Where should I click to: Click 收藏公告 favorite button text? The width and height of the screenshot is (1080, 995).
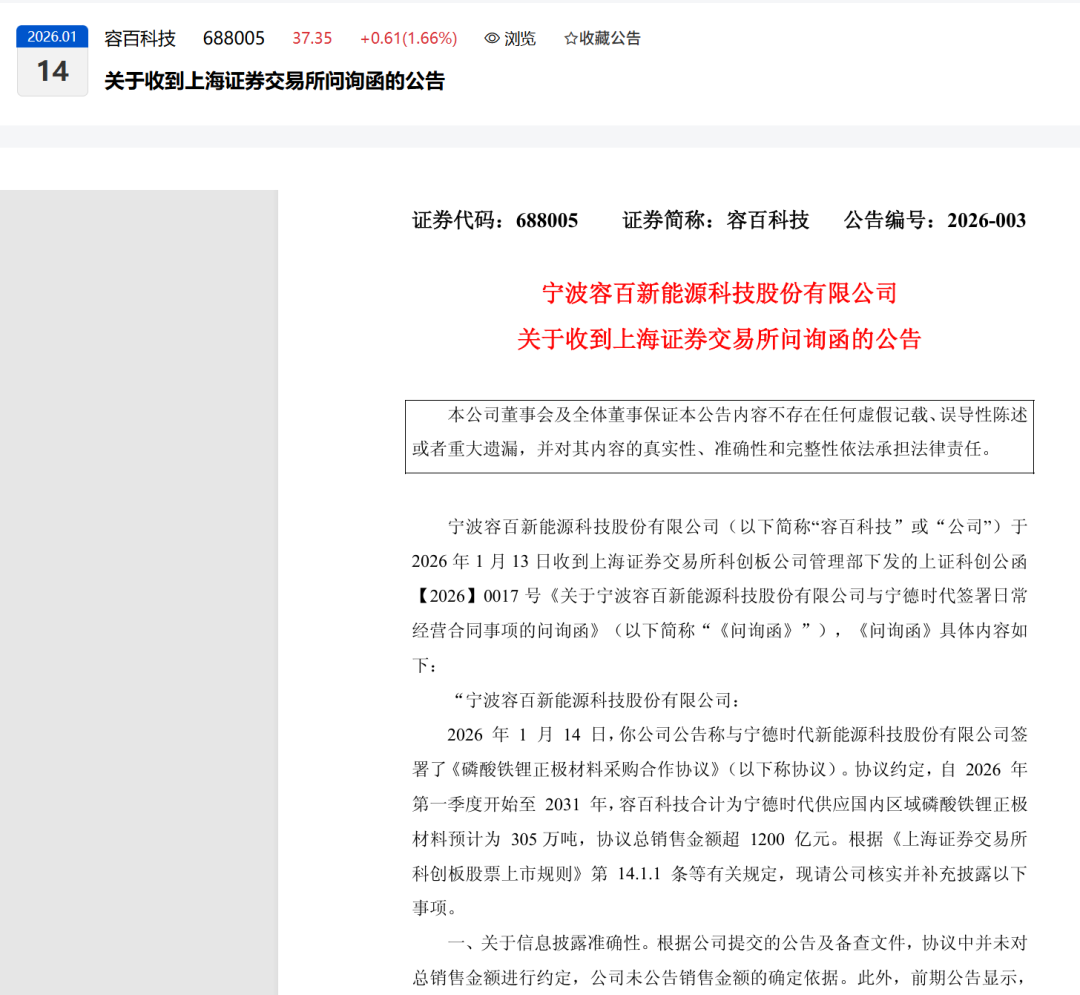pos(610,39)
